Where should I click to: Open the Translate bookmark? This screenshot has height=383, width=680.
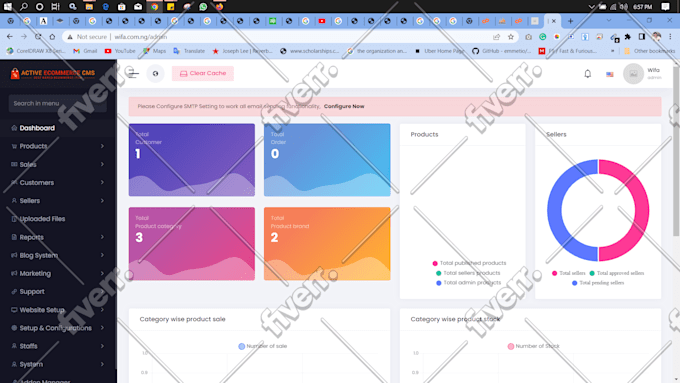pyautogui.click(x=189, y=51)
